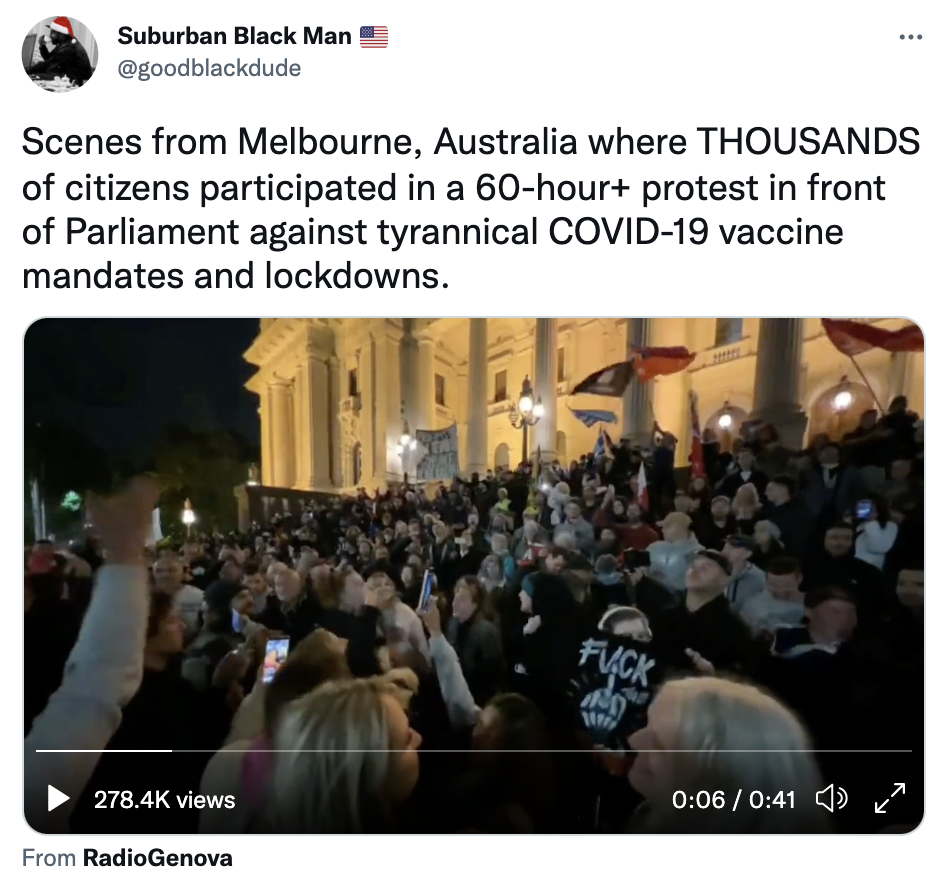Viewport: 944px width, 882px height.
Task: Click the COVID-19 text in tweet
Action: click(x=628, y=232)
